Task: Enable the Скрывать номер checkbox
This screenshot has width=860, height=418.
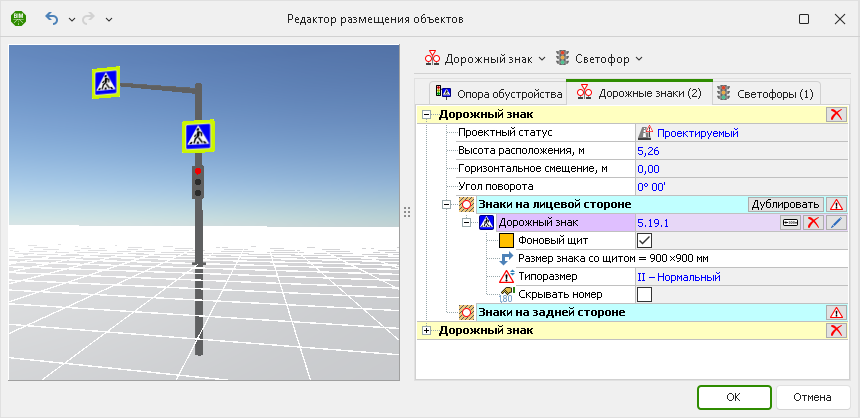Action: [644, 294]
